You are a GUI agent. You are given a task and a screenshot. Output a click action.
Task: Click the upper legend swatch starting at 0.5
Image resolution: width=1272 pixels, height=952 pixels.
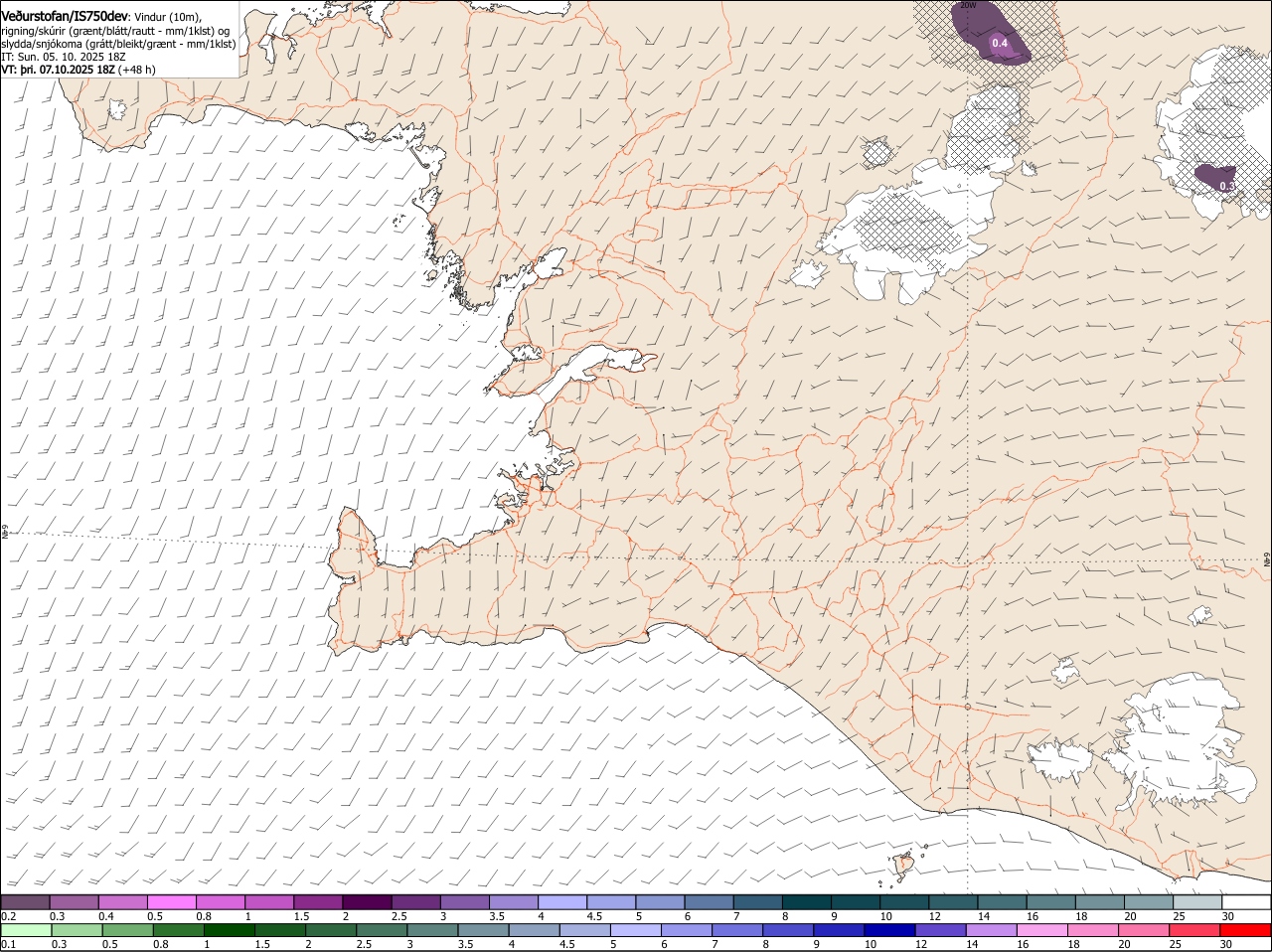(x=171, y=901)
